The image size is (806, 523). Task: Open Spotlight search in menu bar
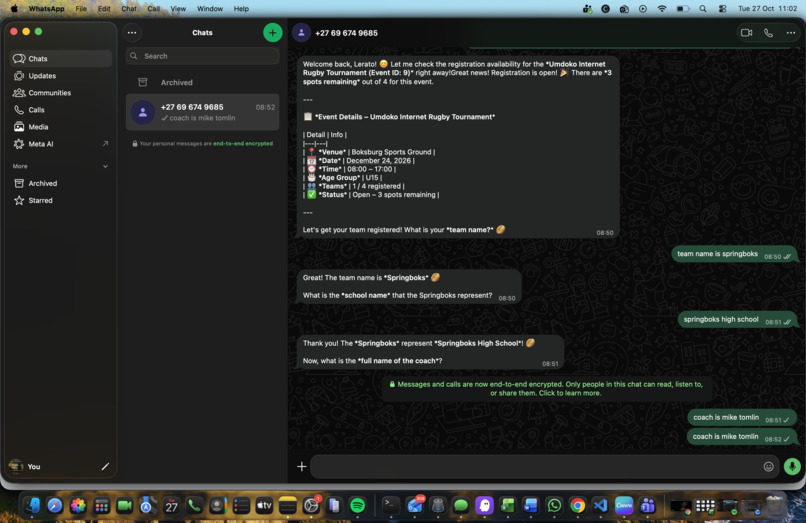(703, 9)
